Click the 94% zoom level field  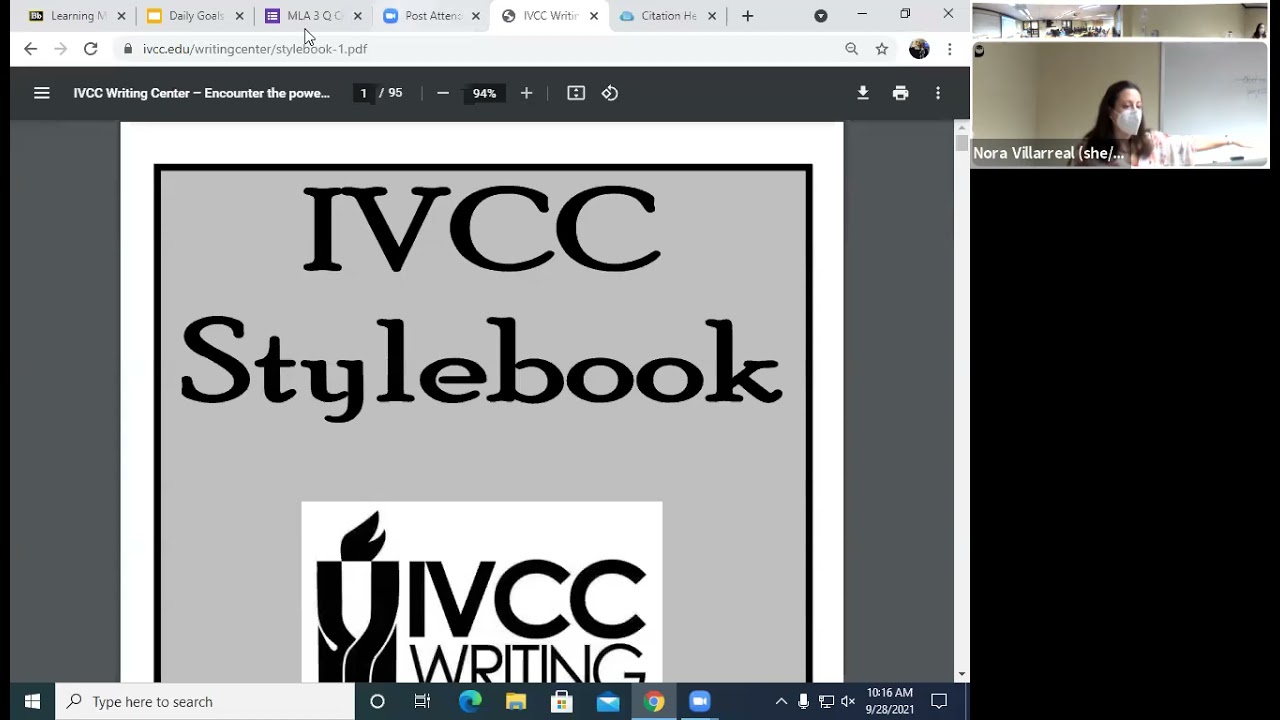484,93
